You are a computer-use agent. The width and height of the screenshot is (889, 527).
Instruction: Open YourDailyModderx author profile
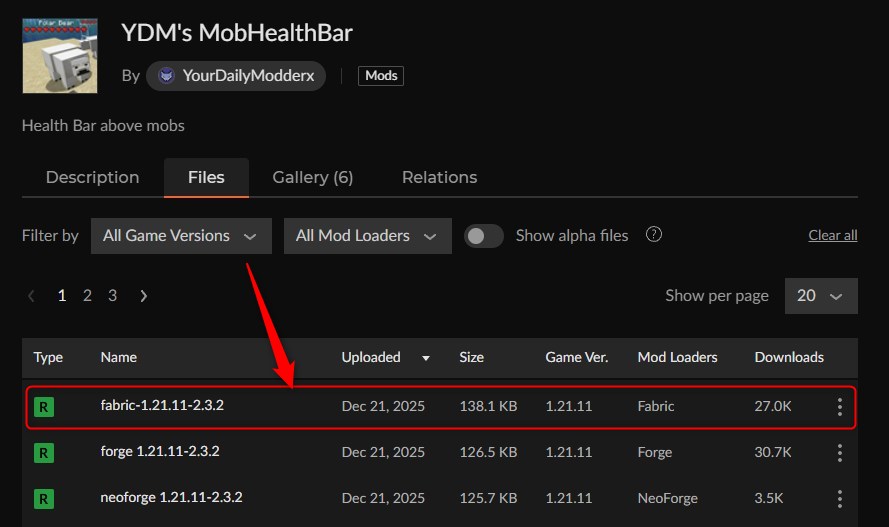(x=236, y=76)
